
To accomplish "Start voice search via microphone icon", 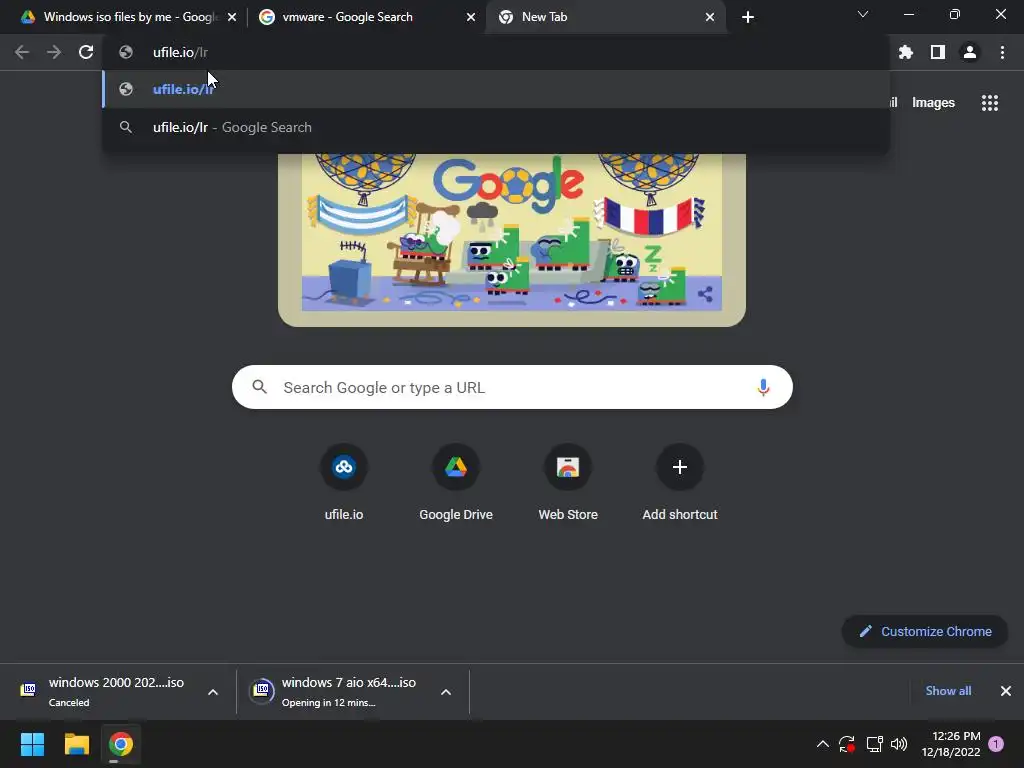I will point(763,387).
